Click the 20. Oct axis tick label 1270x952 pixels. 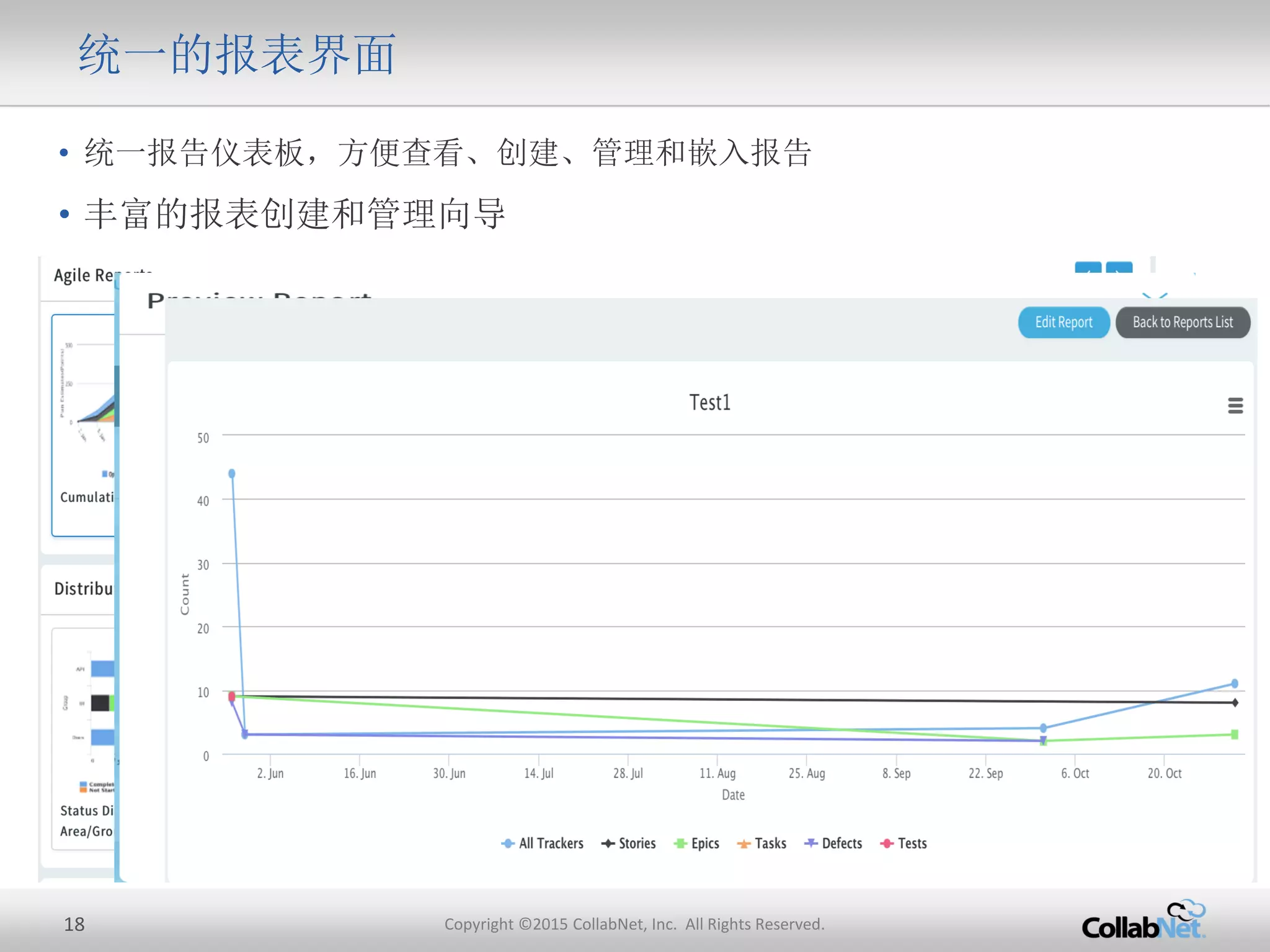[1165, 773]
